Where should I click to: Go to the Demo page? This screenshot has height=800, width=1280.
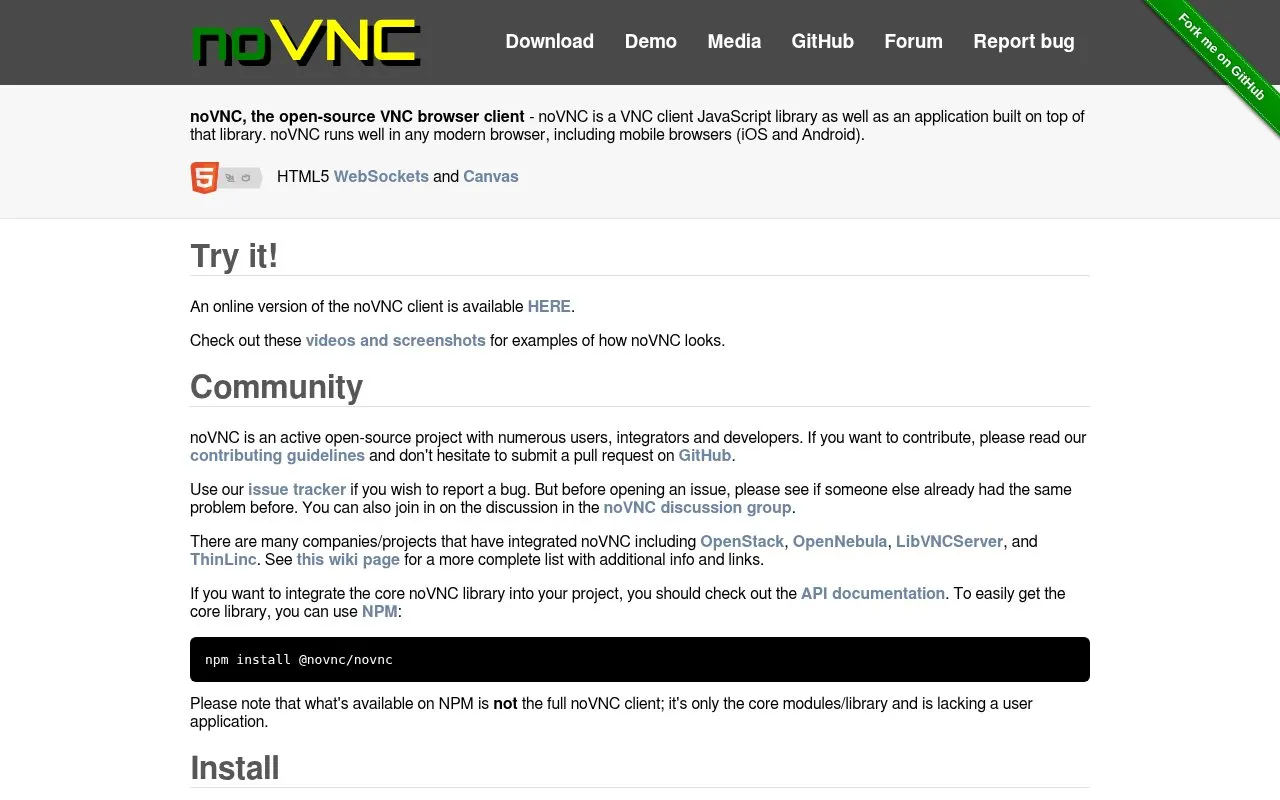pos(651,41)
